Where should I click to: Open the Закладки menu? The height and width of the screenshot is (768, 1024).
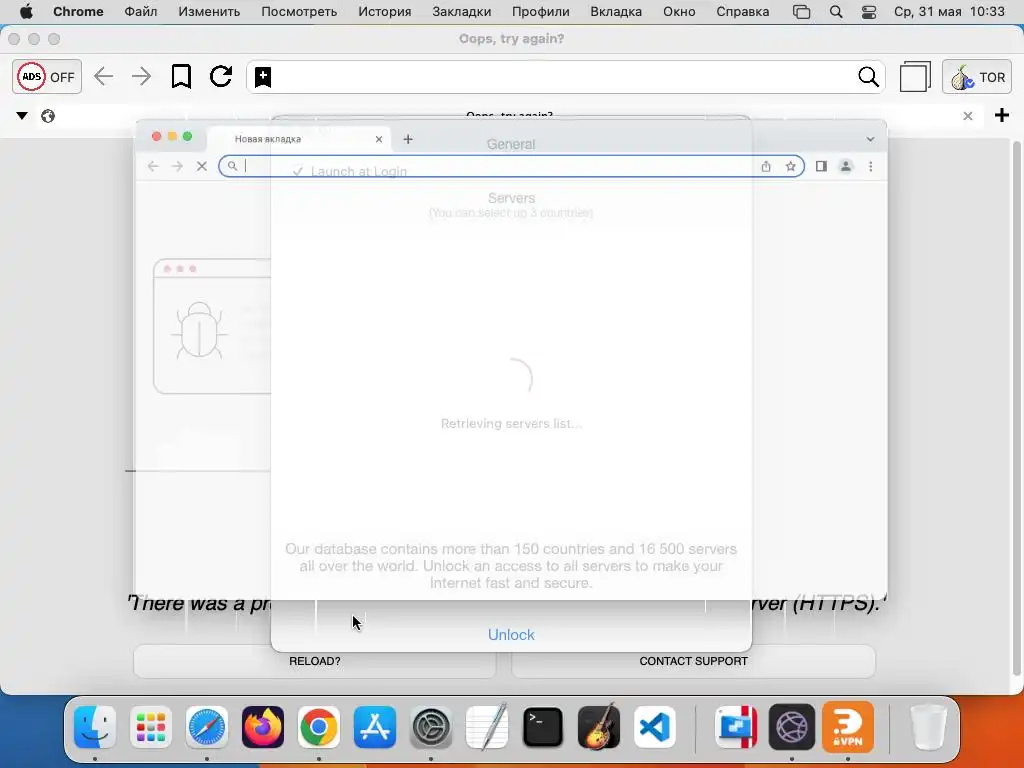[x=462, y=12]
